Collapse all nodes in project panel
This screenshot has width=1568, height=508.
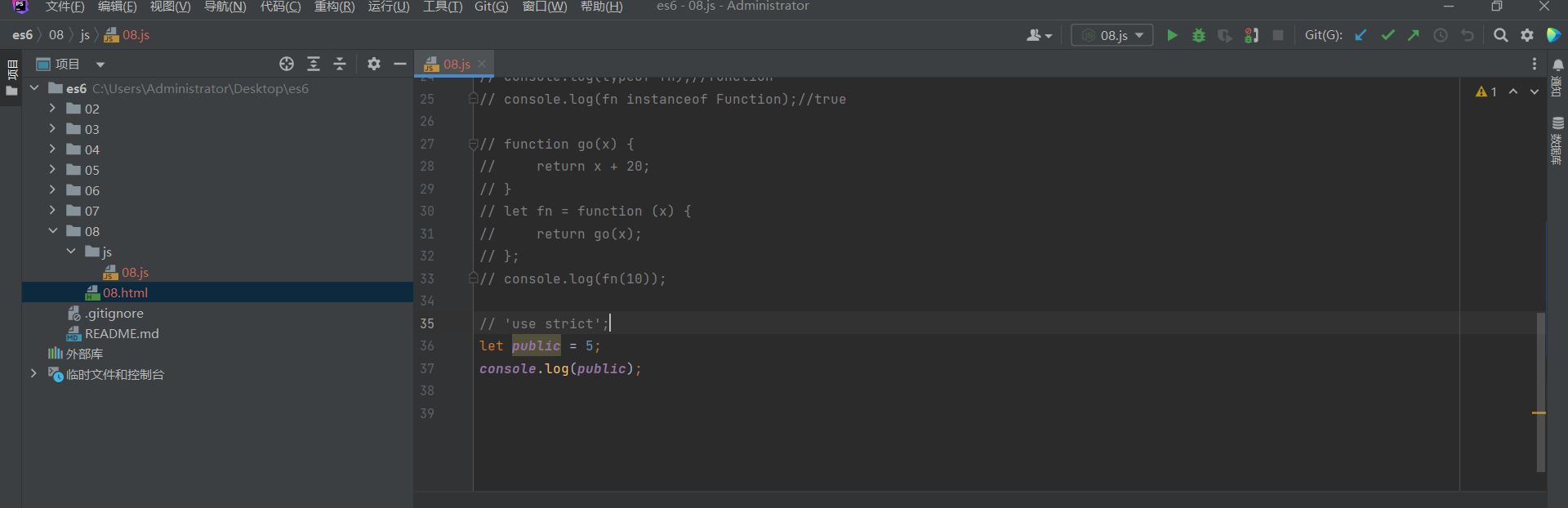point(341,64)
